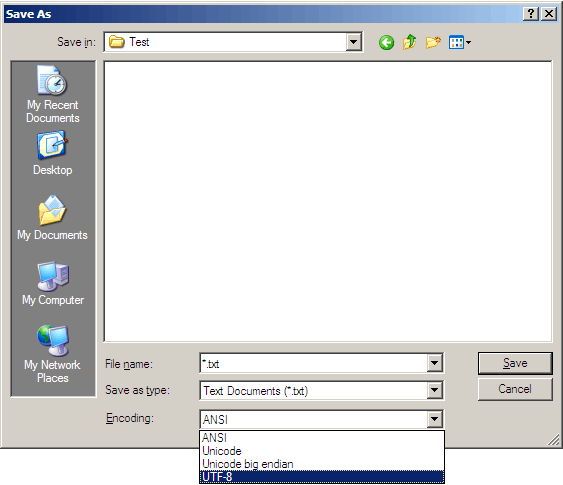Close the Save As dialog

(549, 14)
